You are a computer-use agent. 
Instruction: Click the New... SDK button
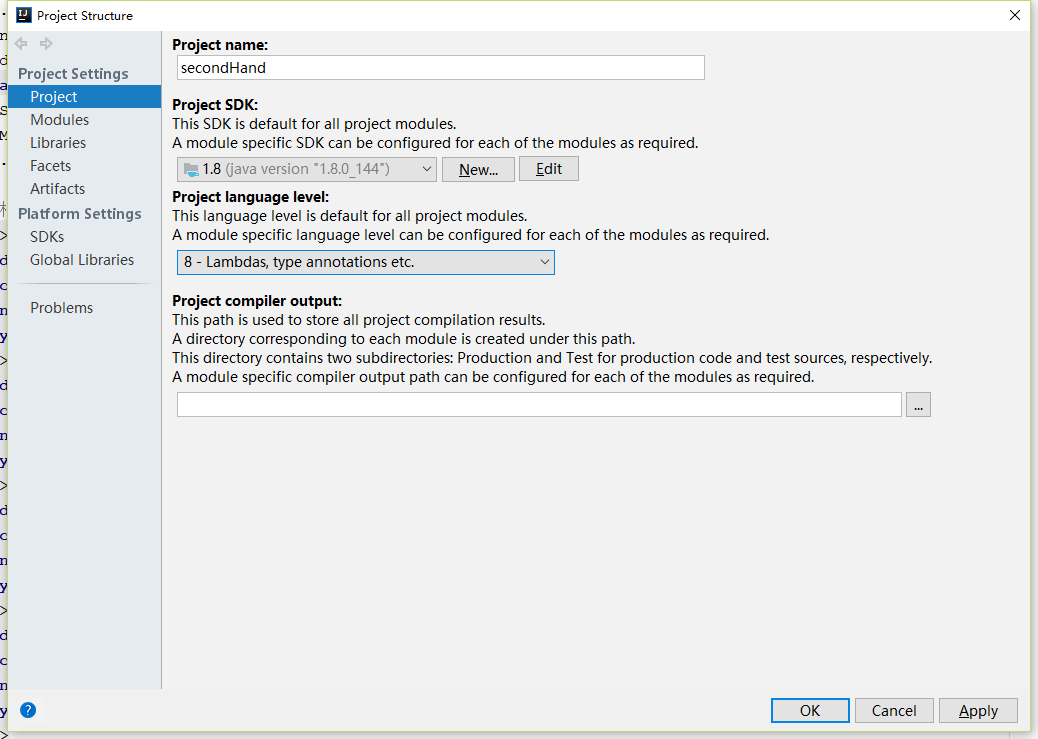coord(478,169)
